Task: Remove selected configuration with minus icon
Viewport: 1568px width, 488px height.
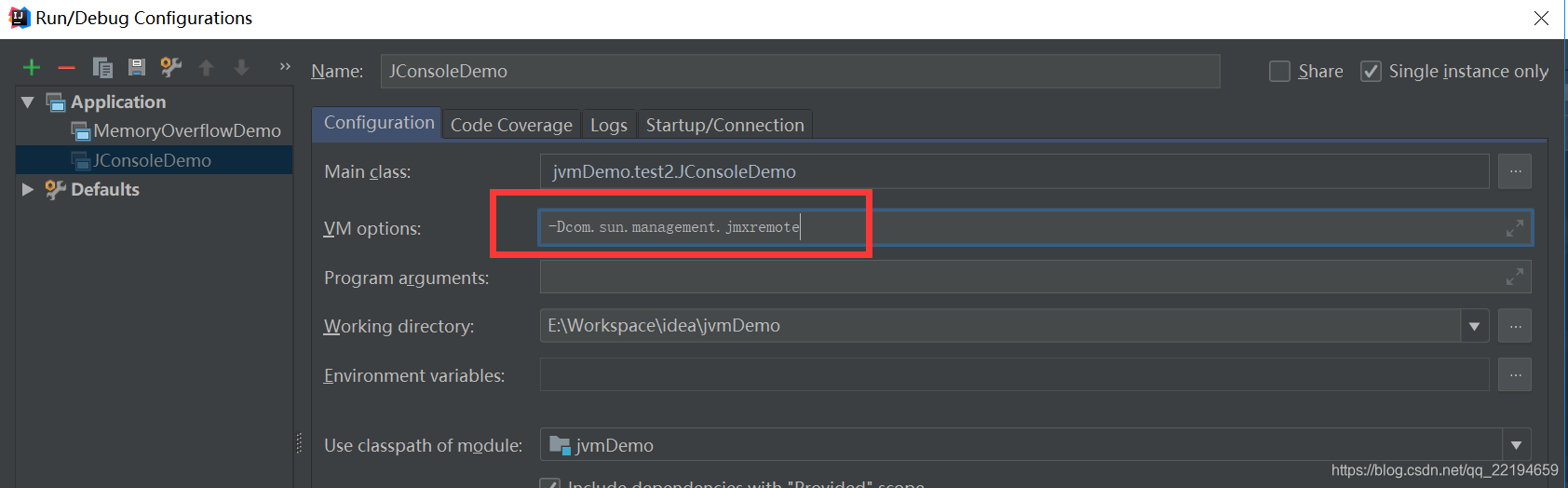Action: 66,67
